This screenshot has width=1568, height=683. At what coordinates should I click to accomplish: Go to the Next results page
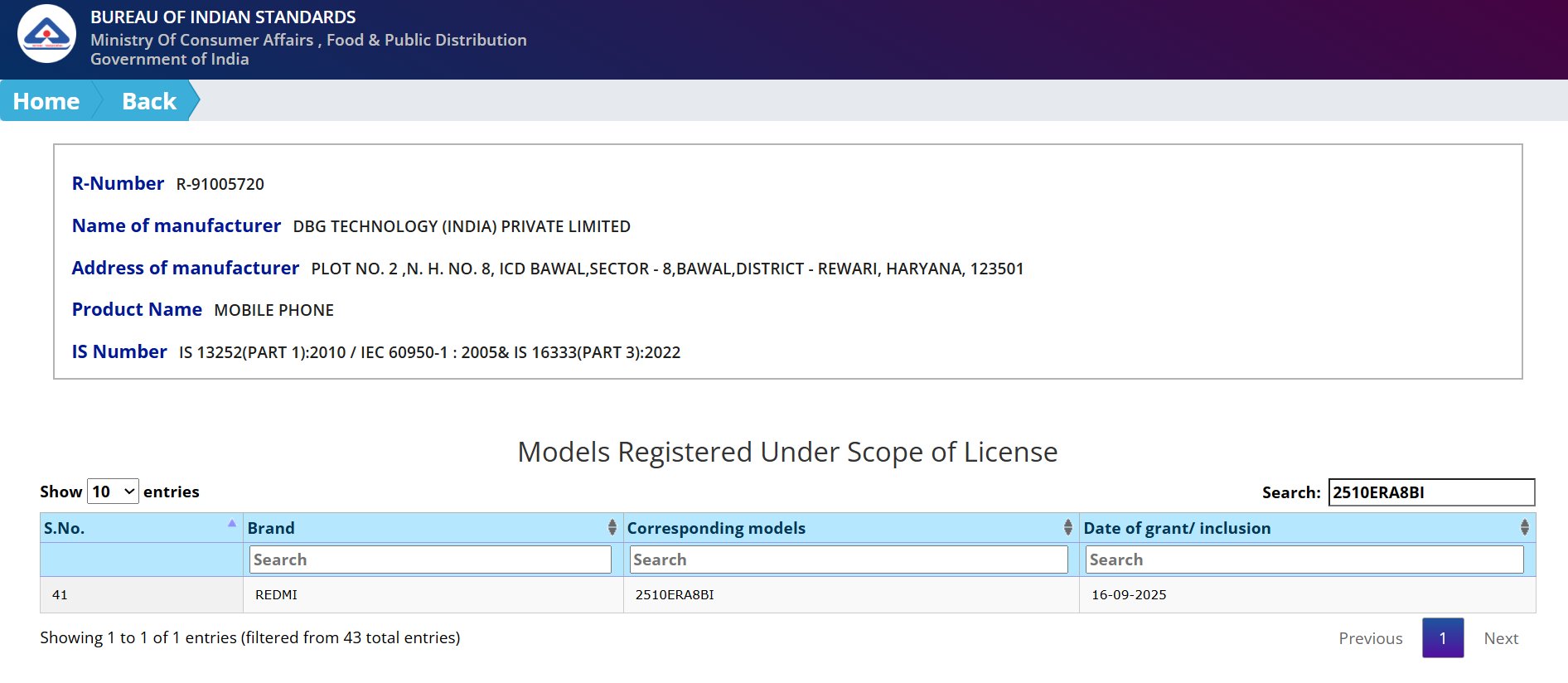[1500, 638]
